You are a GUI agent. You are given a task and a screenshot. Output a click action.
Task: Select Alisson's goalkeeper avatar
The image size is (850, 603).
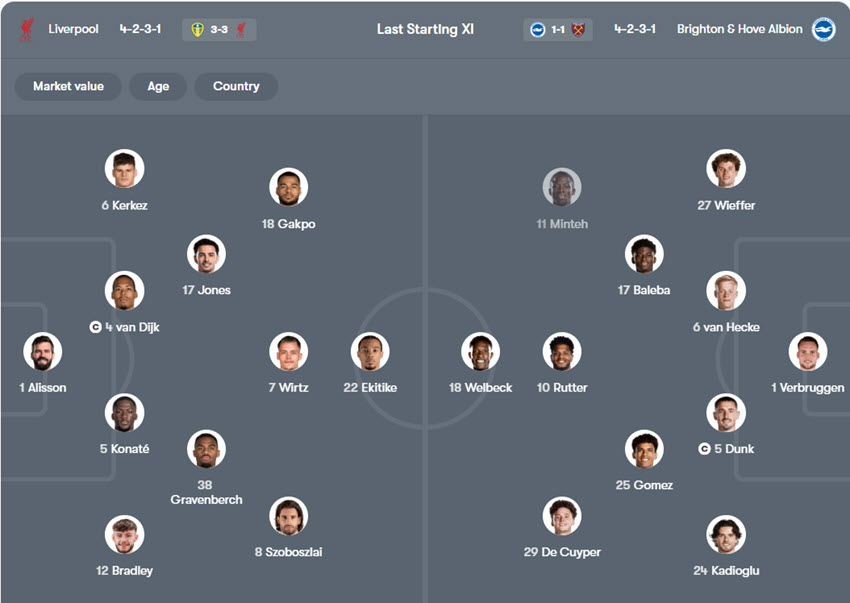tap(43, 352)
